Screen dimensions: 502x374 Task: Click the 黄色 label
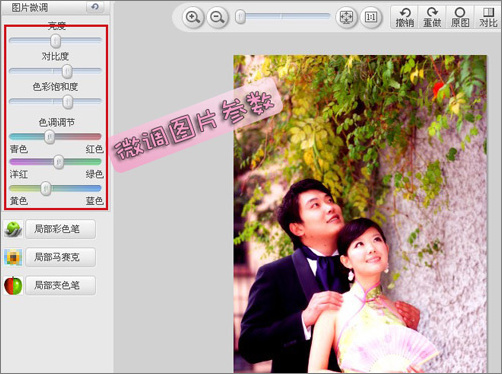(19, 201)
